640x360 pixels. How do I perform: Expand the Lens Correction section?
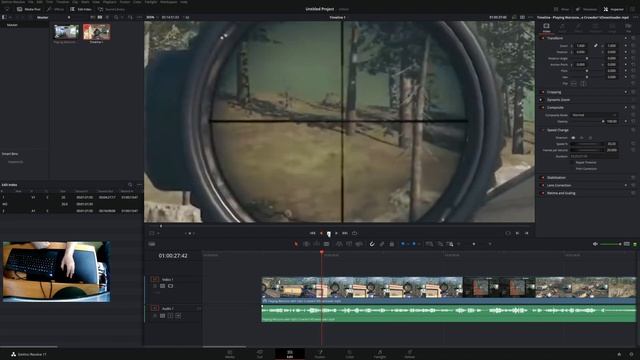[x=559, y=185]
